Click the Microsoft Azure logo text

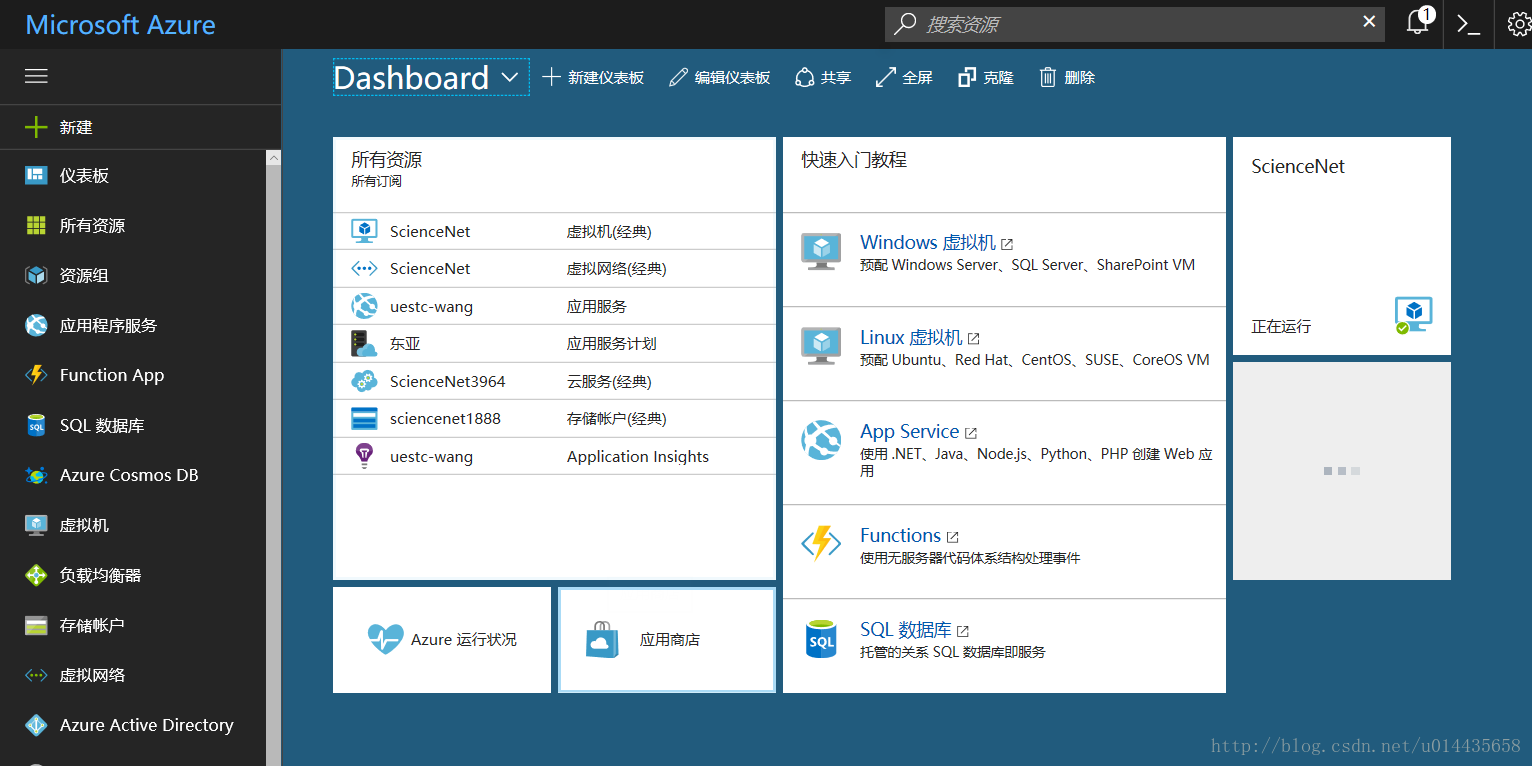click(x=120, y=25)
